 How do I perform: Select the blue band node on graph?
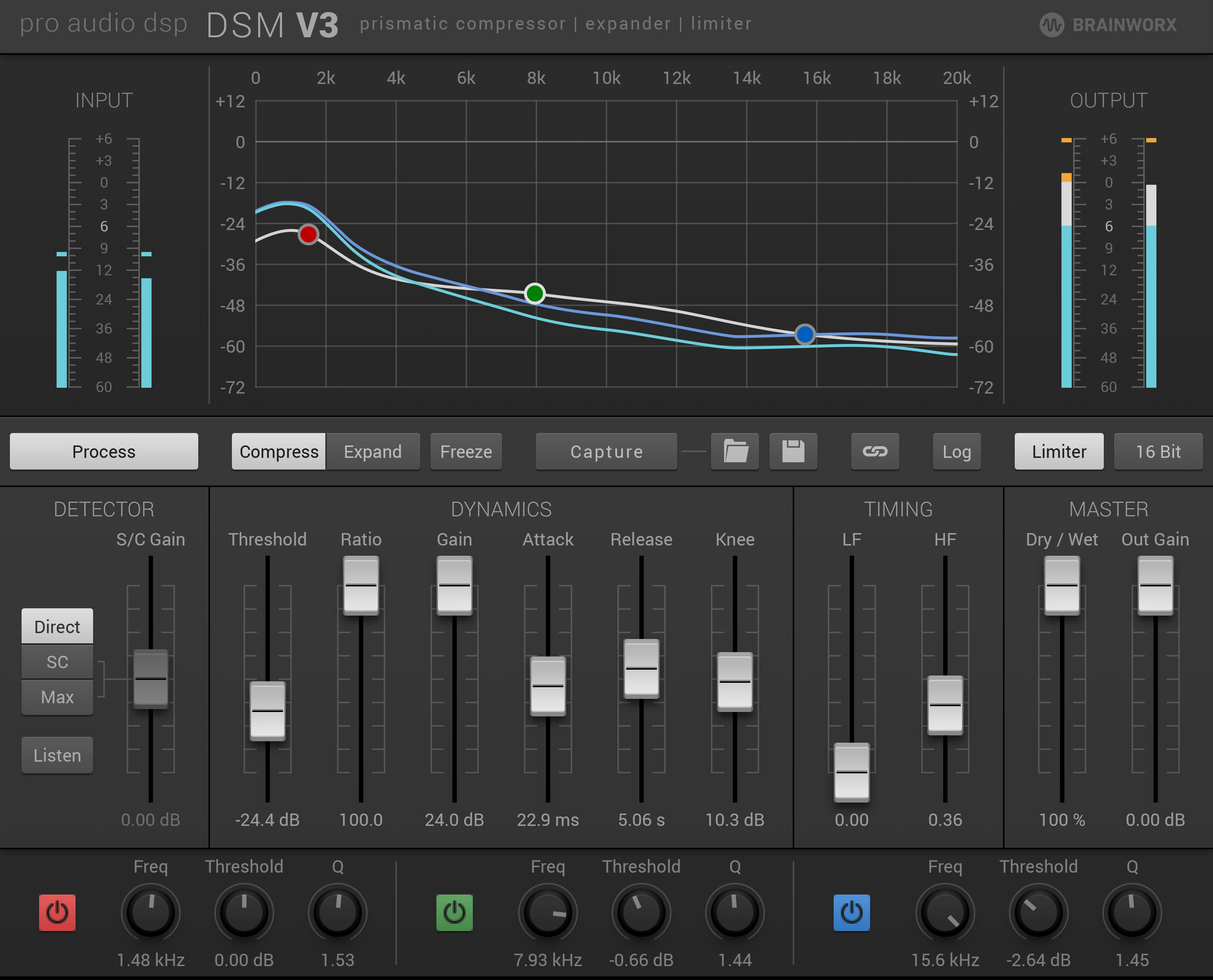pyautogui.click(x=805, y=334)
